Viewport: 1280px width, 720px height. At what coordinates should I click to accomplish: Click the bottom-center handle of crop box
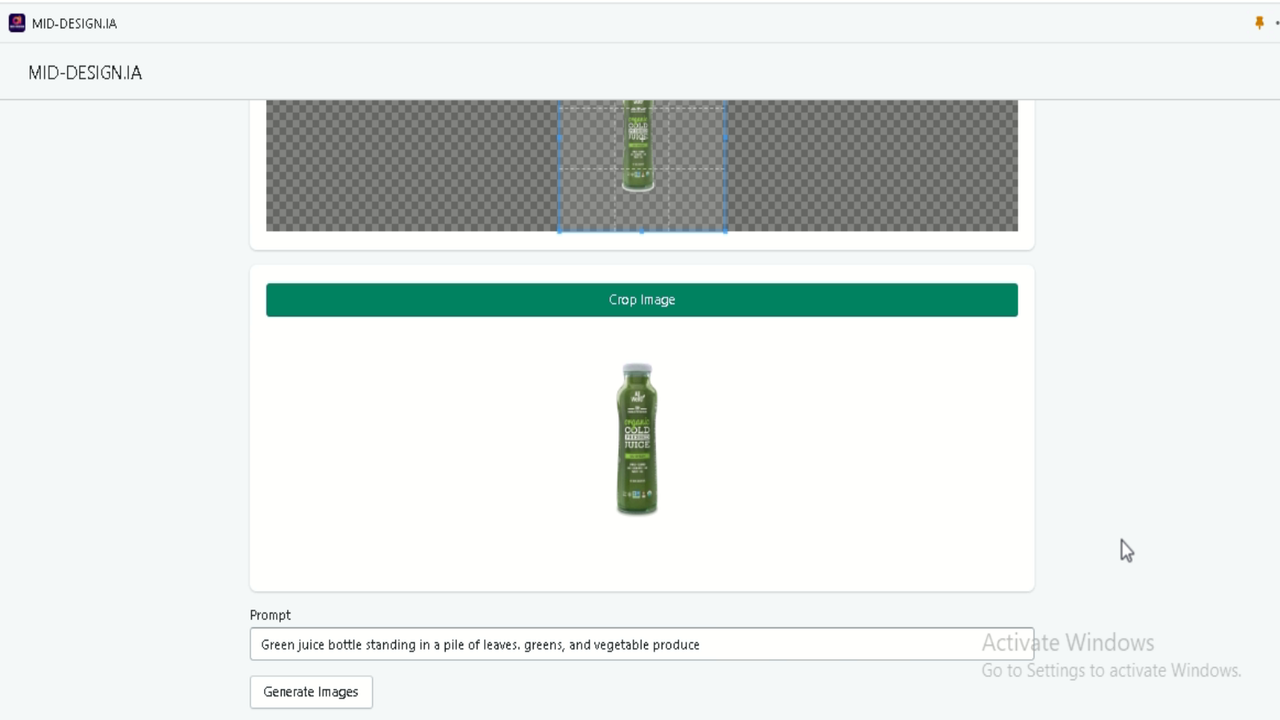(x=642, y=231)
